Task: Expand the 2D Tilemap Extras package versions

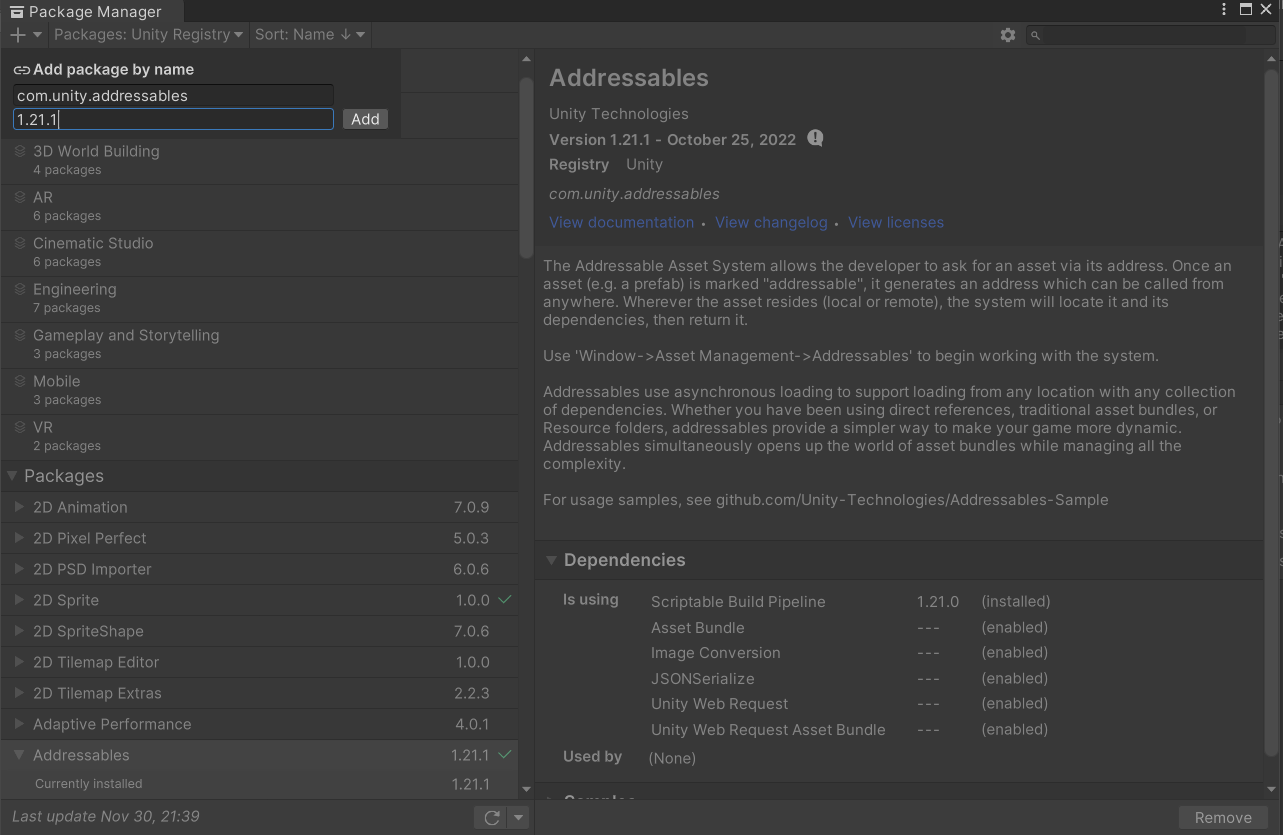Action: [x=19, y=693]
